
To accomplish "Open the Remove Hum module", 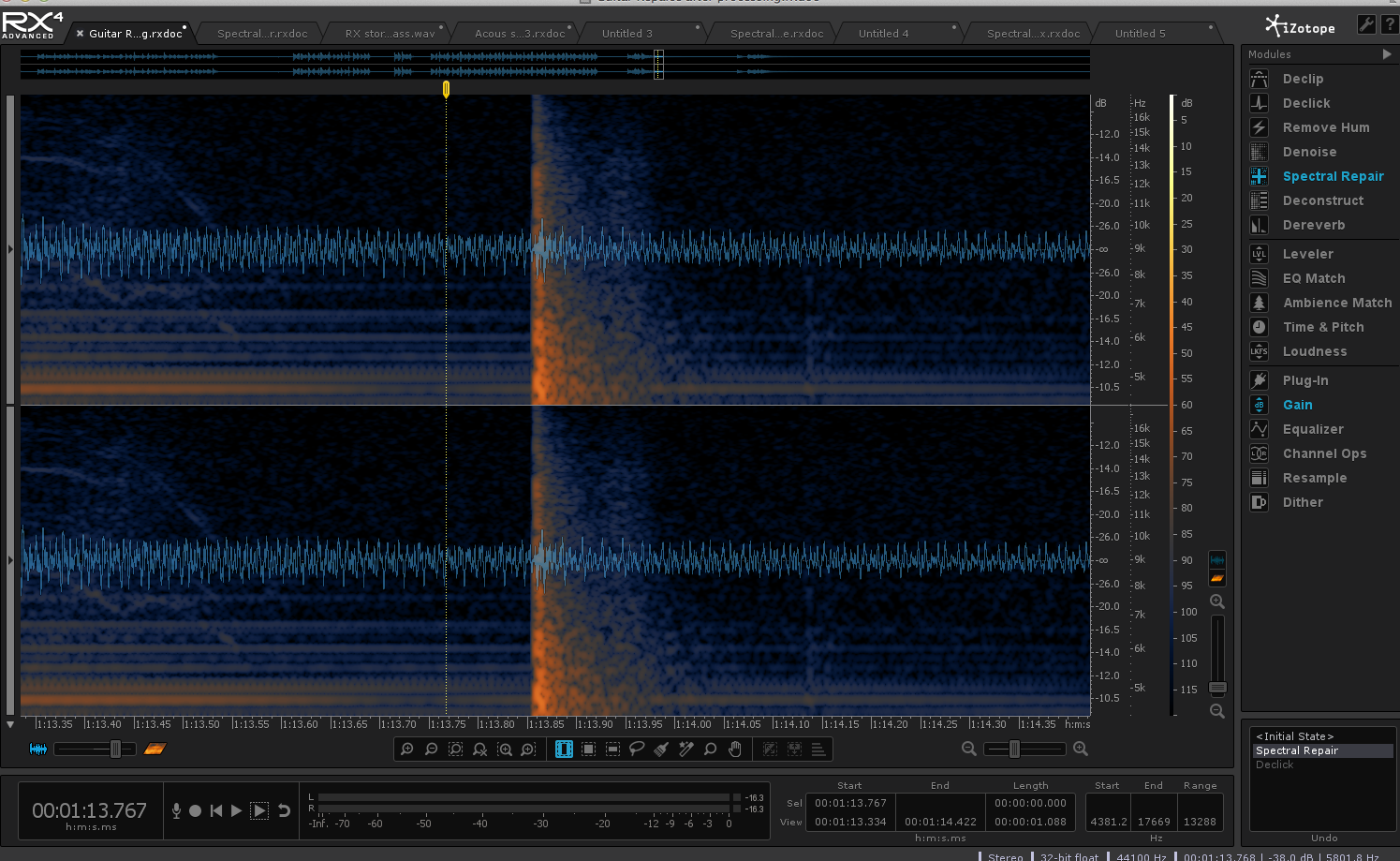I will coord(1325,127).
